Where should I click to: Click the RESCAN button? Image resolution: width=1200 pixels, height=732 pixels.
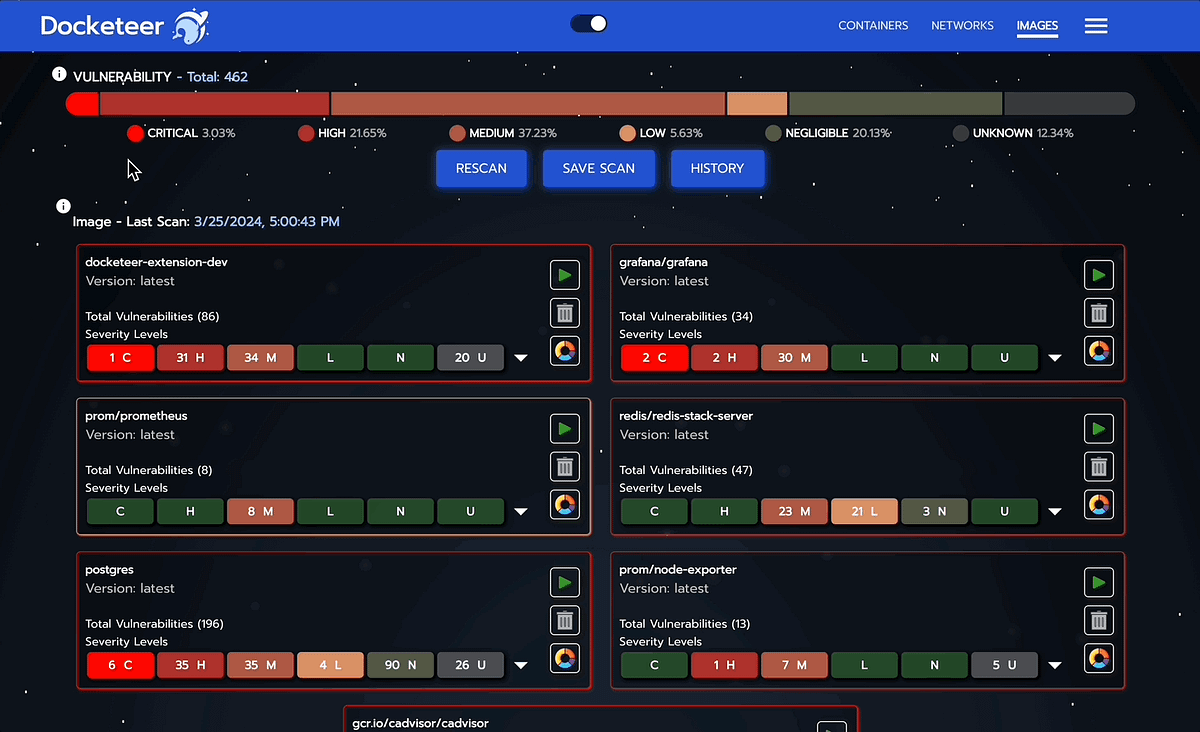pos(481,168)
